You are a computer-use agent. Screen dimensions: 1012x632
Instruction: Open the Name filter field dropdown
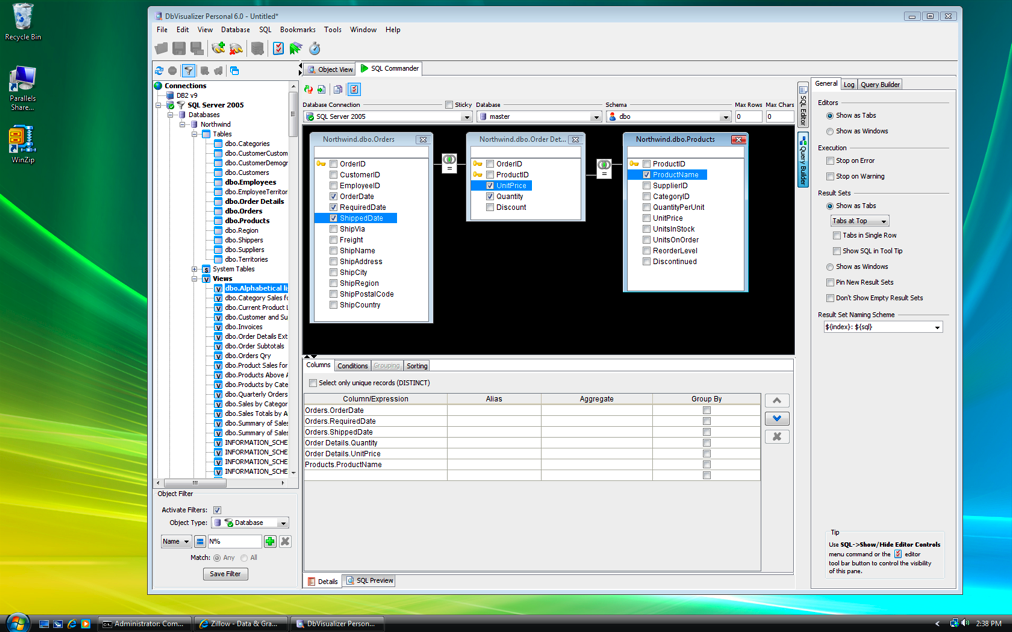tap(176, 542)
